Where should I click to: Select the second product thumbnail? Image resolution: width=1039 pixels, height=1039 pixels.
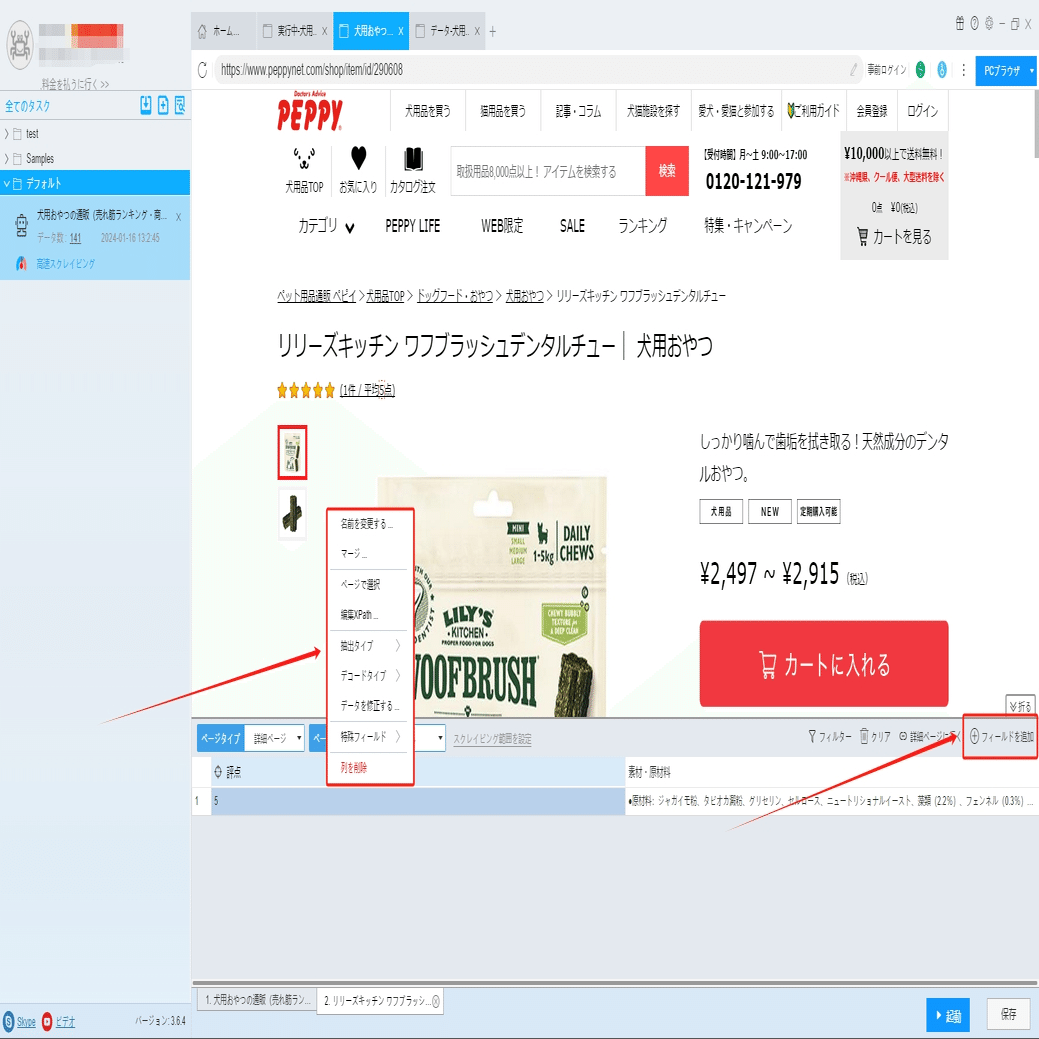click(292, 514)
